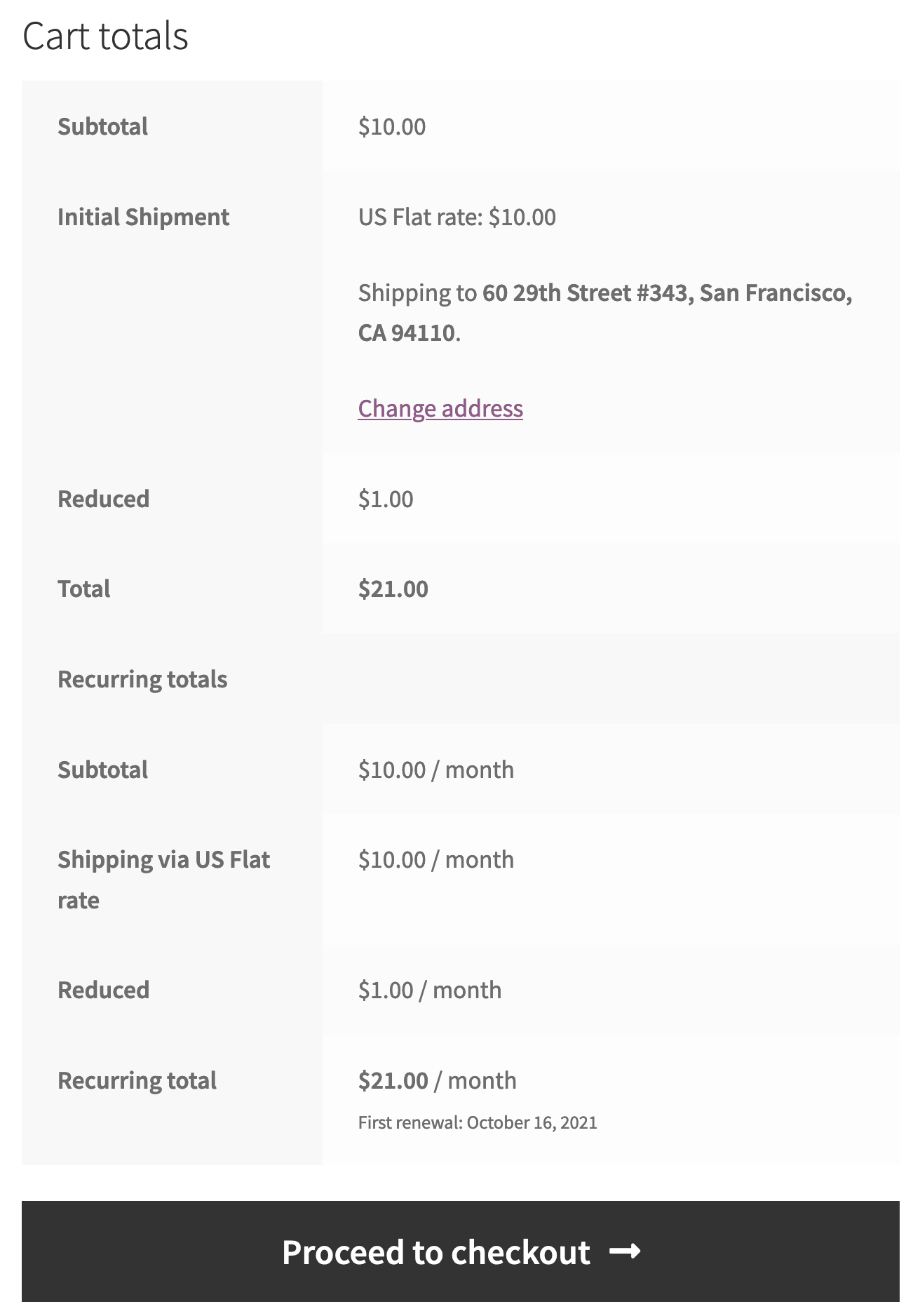The image size is (913, 1316).
Task: Click the San Francisco shipping address text
Action: 604,312
